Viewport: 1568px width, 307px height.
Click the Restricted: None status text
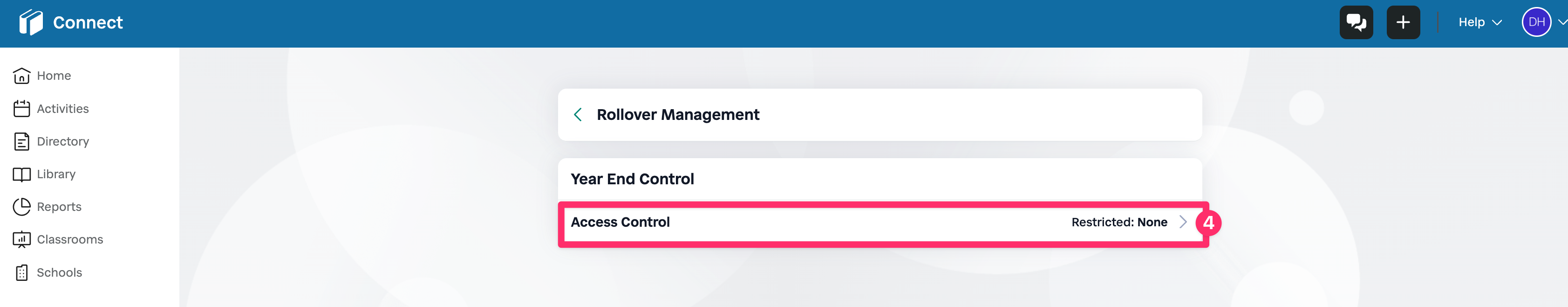click(x=1119, y=223)
